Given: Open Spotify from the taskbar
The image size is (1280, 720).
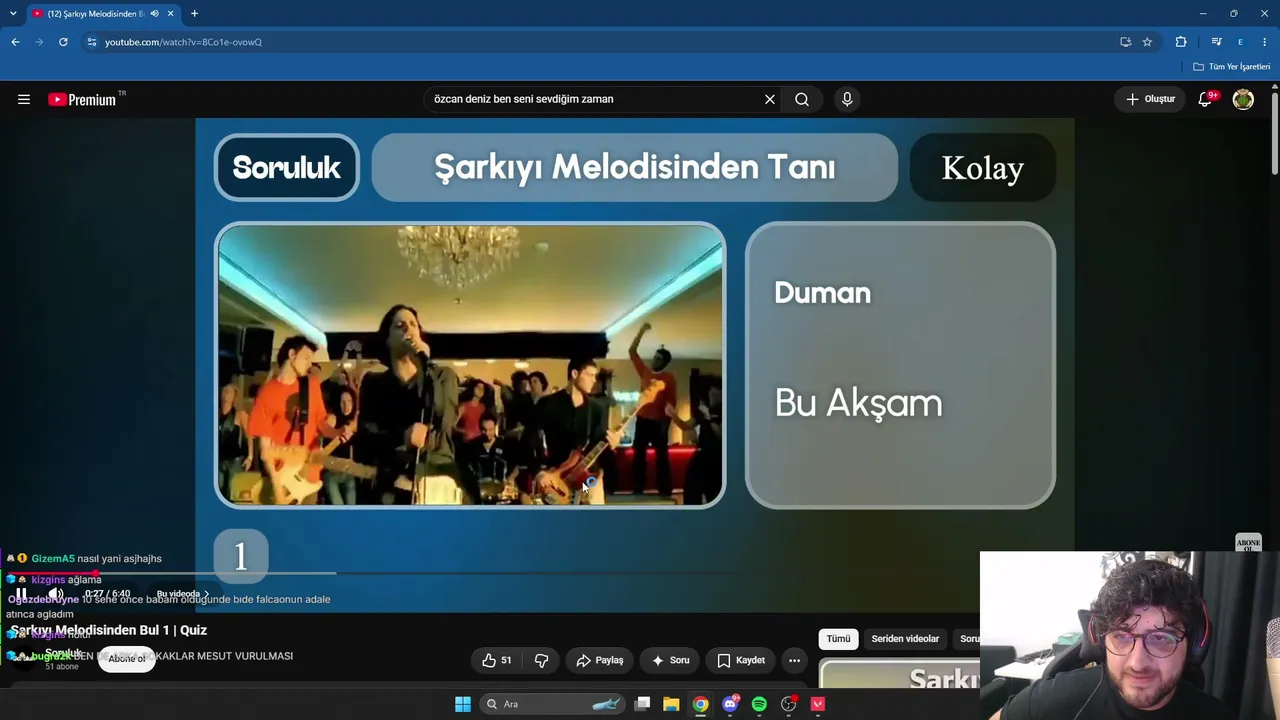Looking at the screenshot, I should point(759,704).
